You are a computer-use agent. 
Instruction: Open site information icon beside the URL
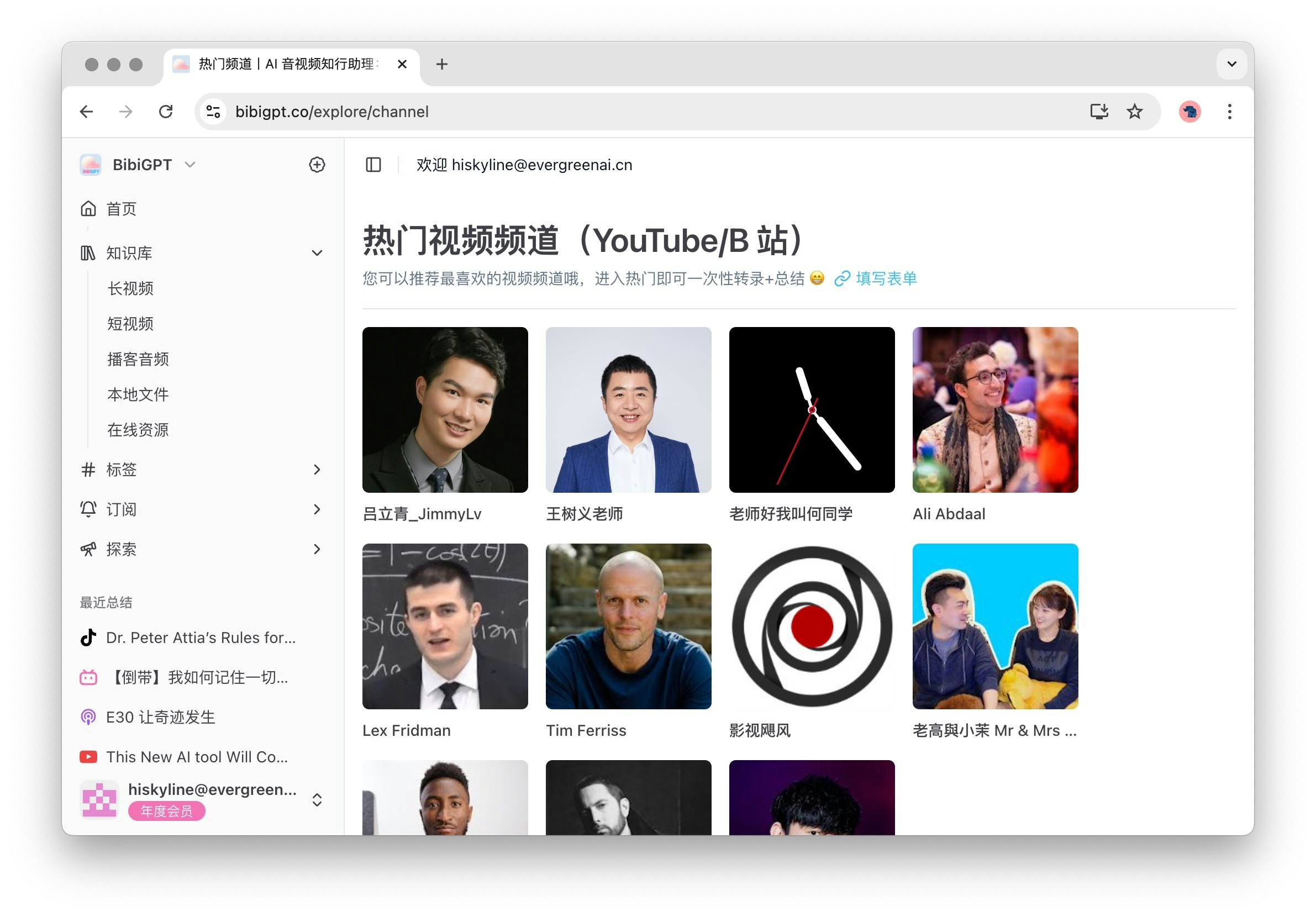(x=213, y=111)
